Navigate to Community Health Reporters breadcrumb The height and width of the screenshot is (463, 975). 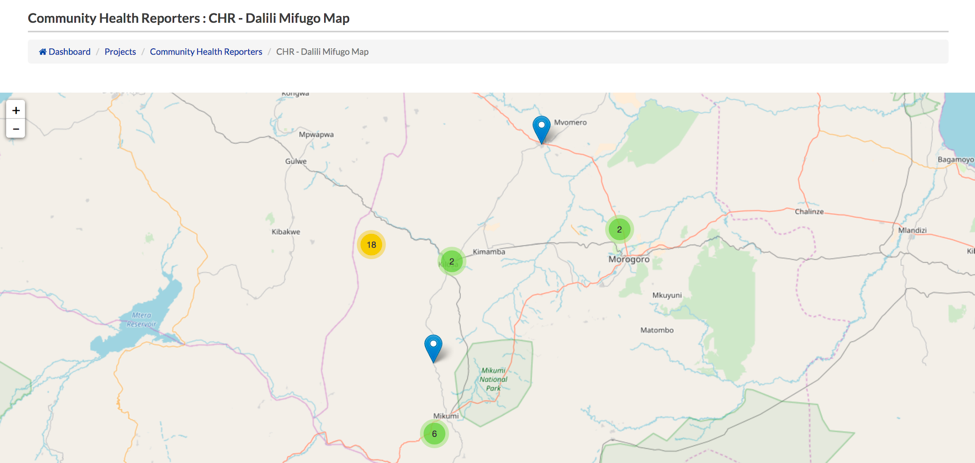(x=206, y=52)
